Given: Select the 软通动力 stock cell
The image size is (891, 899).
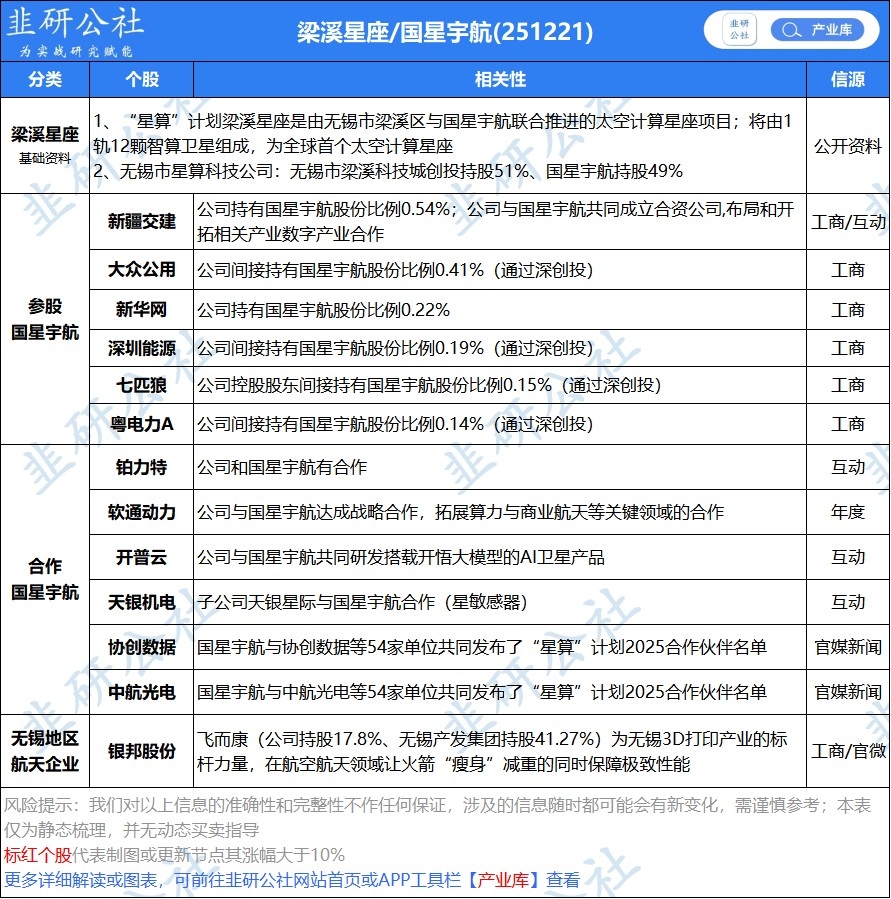Looking at the screenshot, I should (142, 512).
